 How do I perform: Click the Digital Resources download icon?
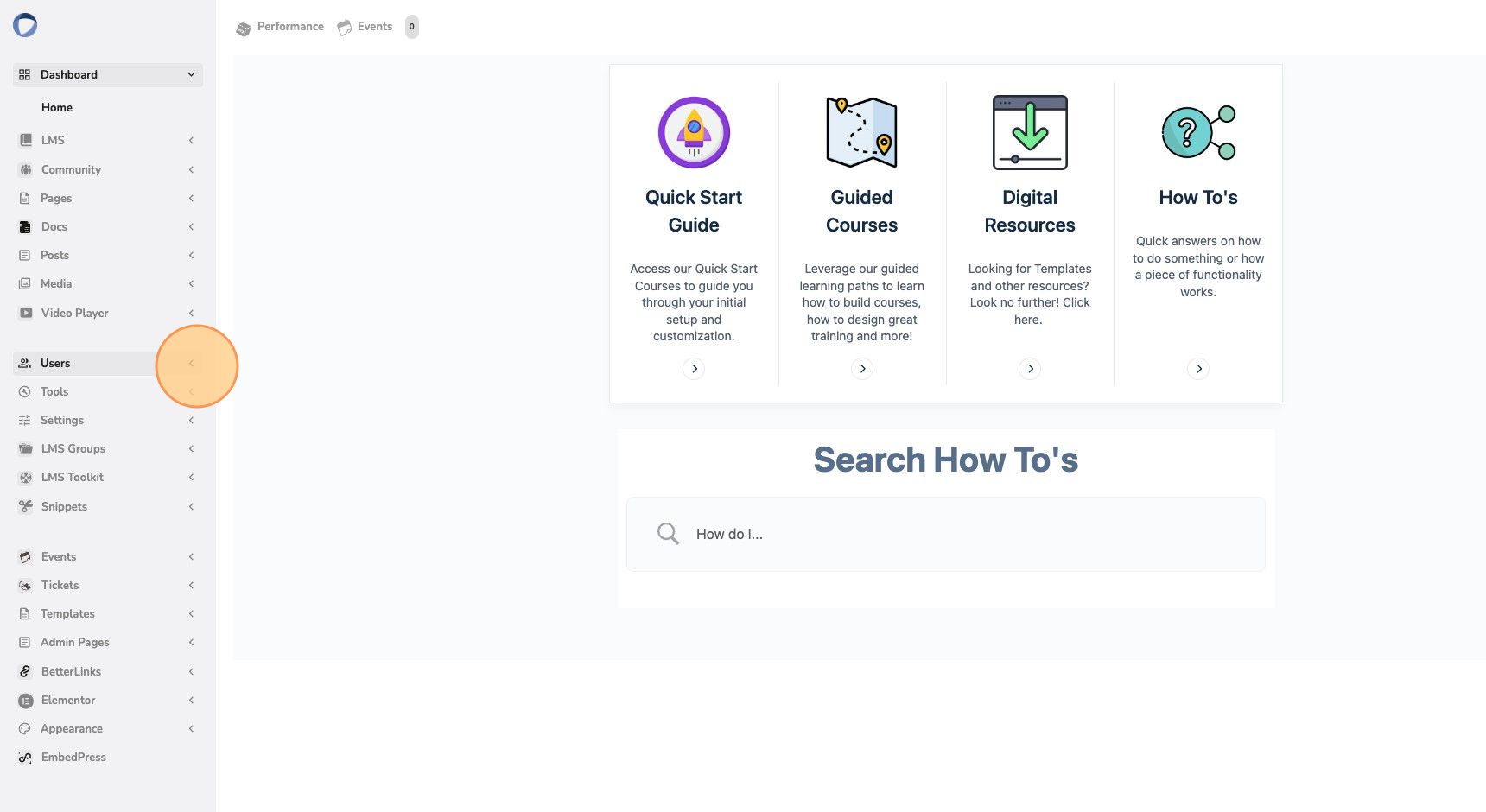(1030, 132)
